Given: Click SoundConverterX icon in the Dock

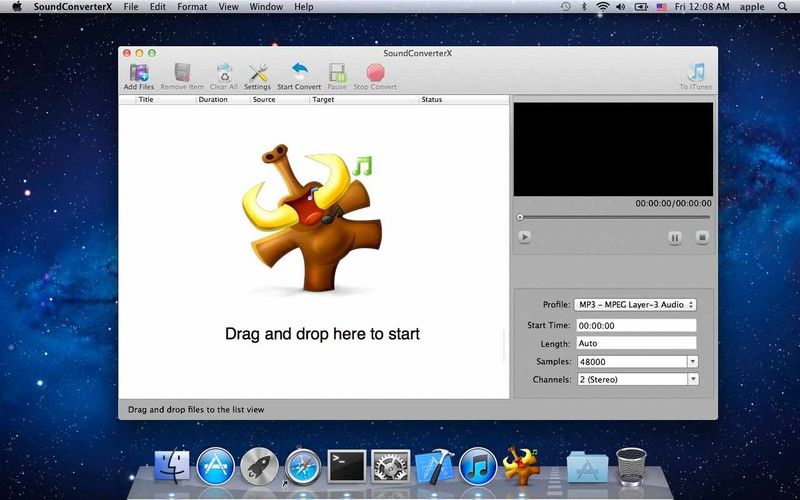Looking at the screenshot, I should (521, 465).
